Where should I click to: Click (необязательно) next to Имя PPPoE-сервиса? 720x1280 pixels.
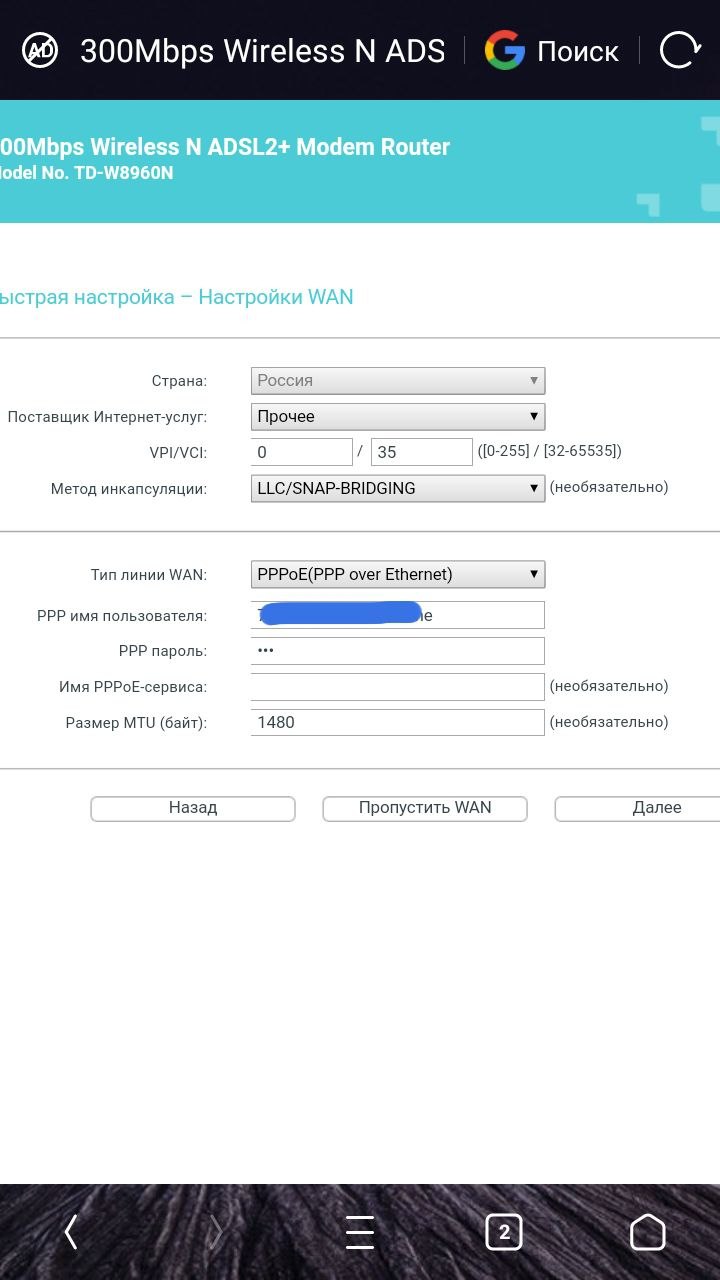[x=609, y=685]
